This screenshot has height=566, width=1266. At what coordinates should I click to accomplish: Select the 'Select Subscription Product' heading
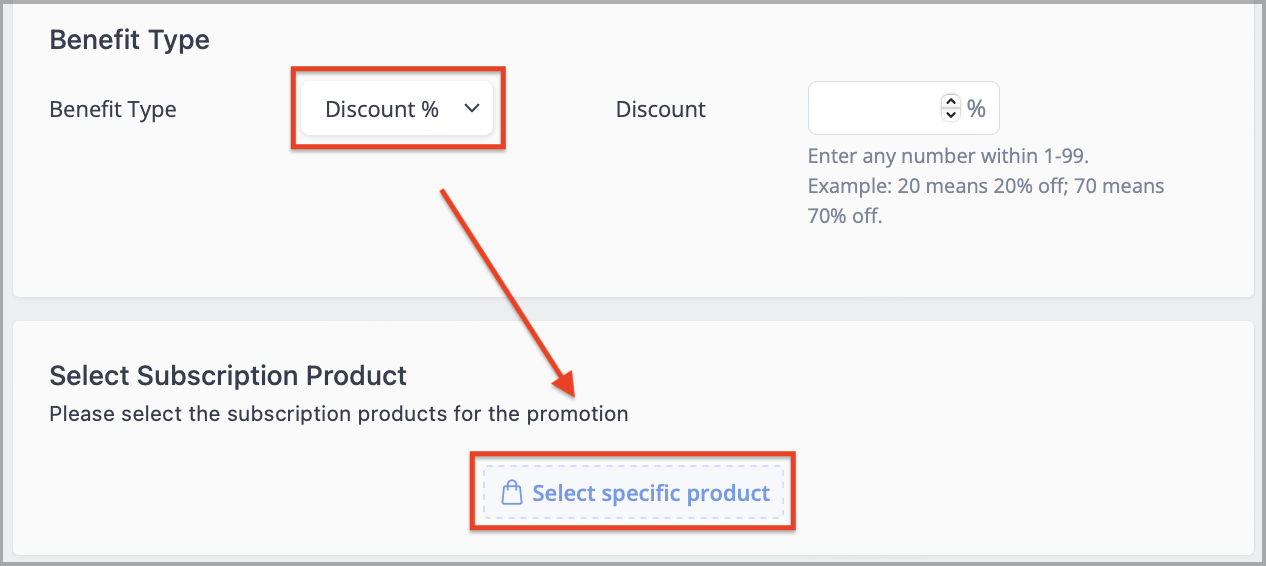coord(228,376)
